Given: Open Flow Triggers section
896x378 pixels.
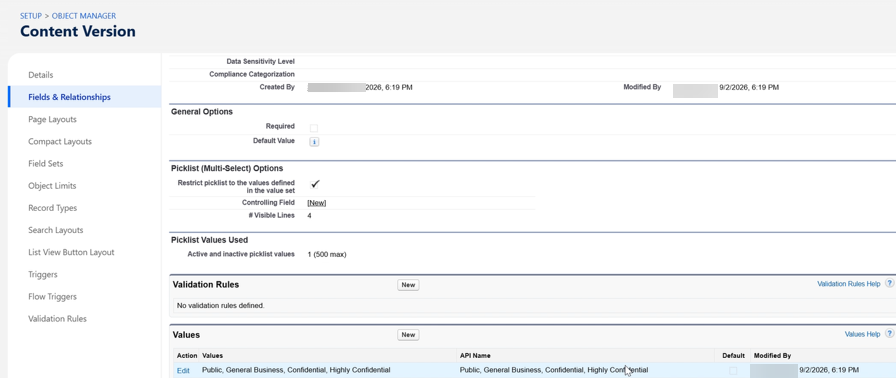Looking at the screenshot, I should (x=52, y=296).
